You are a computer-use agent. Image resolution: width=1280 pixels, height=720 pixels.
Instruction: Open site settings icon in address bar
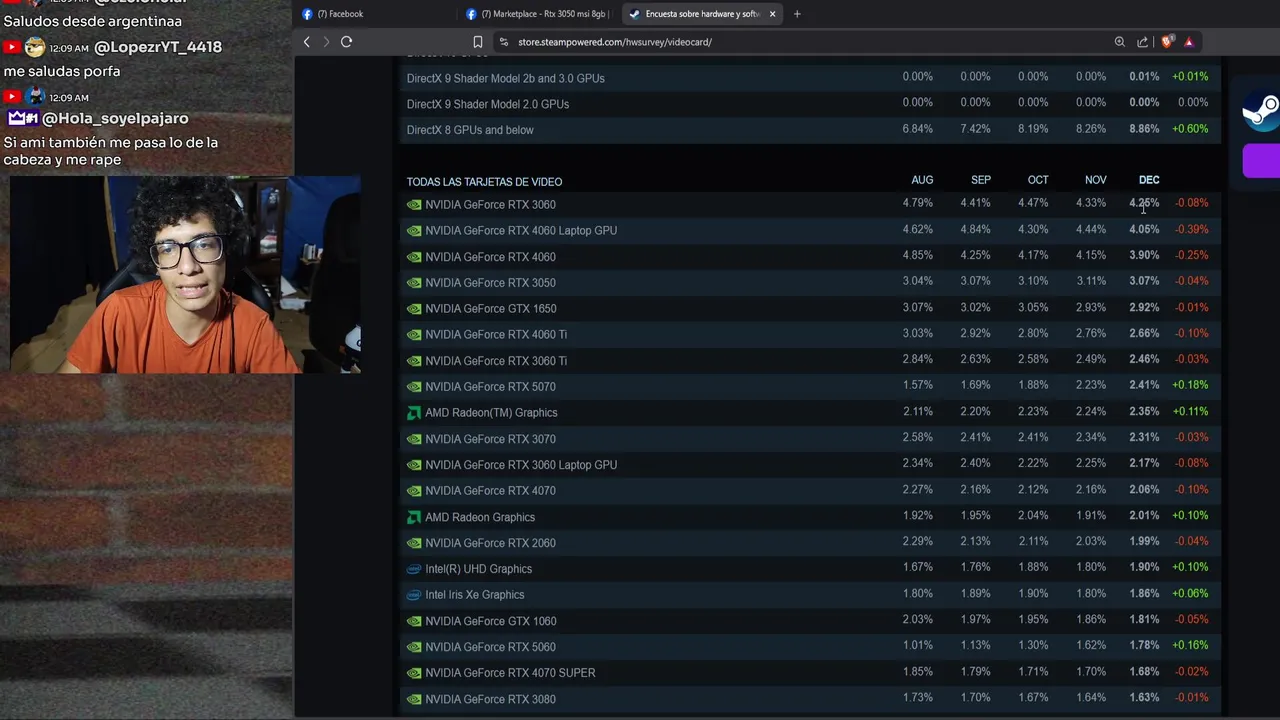point(504,42)
